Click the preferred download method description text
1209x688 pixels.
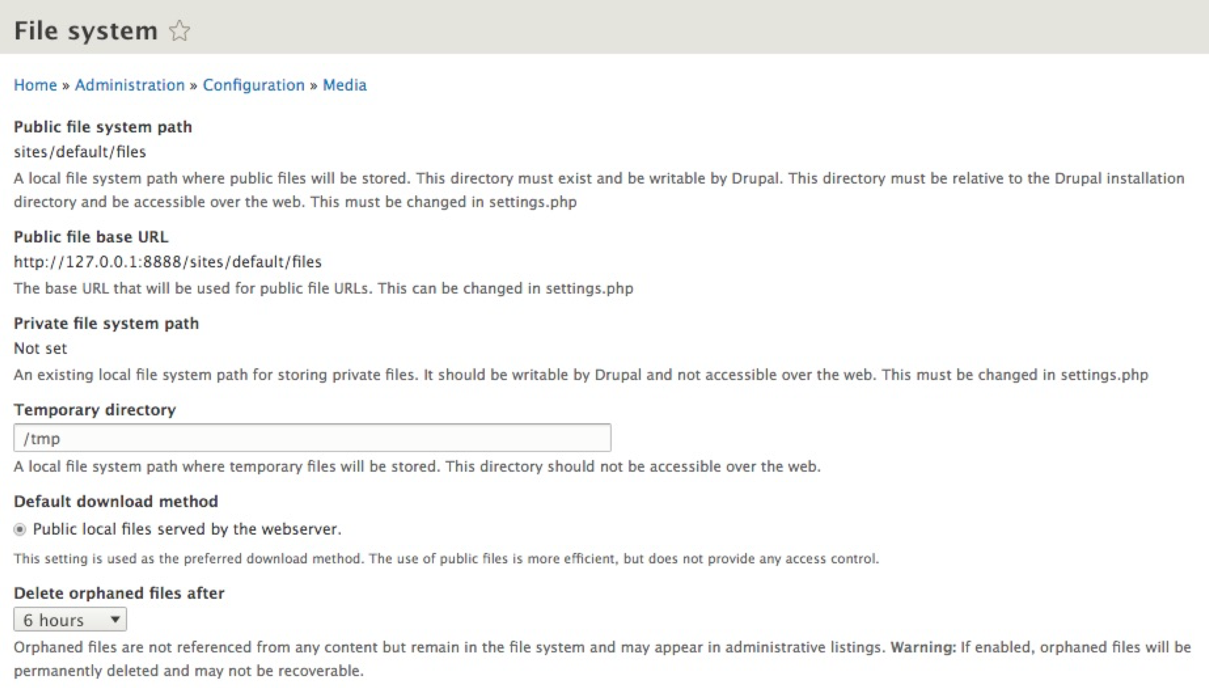(x=447, y=558)
